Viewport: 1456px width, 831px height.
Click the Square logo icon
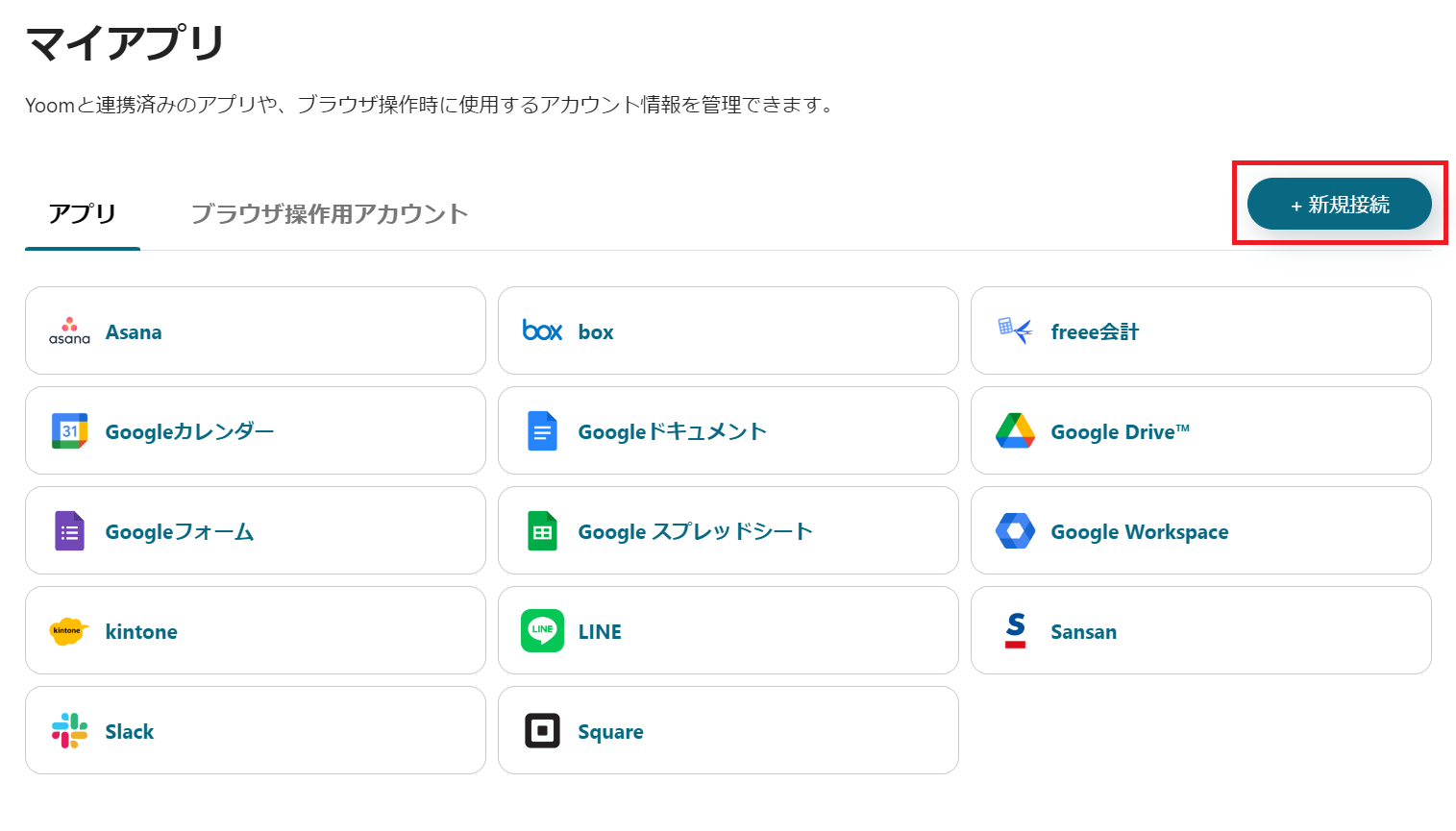(542, 731)
